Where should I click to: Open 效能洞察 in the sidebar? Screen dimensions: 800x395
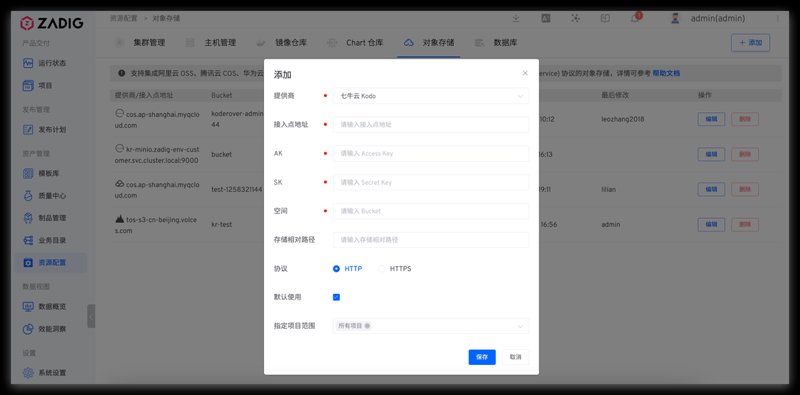[x=45, y=329]
